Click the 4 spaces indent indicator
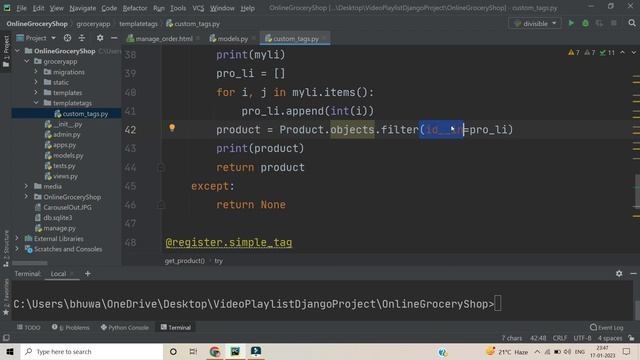The height and width of the screenshot is (360, 640). (610, 338)
